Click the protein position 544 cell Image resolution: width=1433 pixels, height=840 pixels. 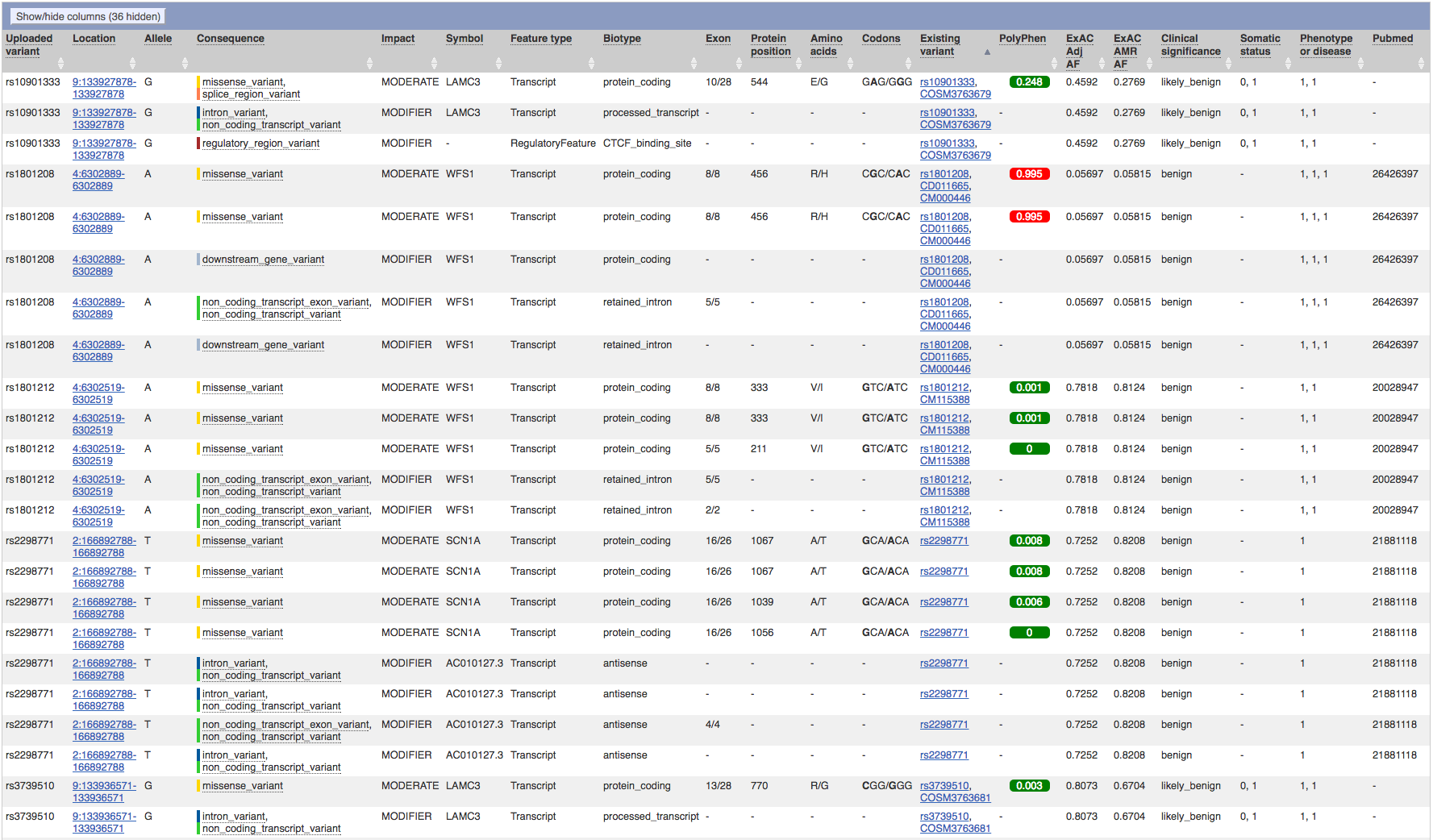(759, 82)
